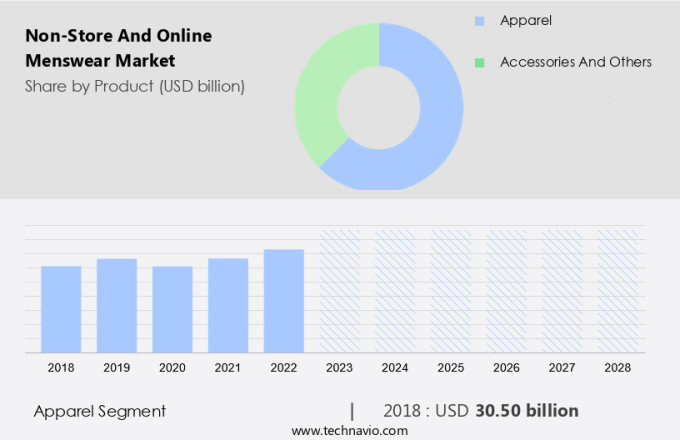Click the green Accessories And Others legend swatch
680x440 pixels.
coord(480,62)
